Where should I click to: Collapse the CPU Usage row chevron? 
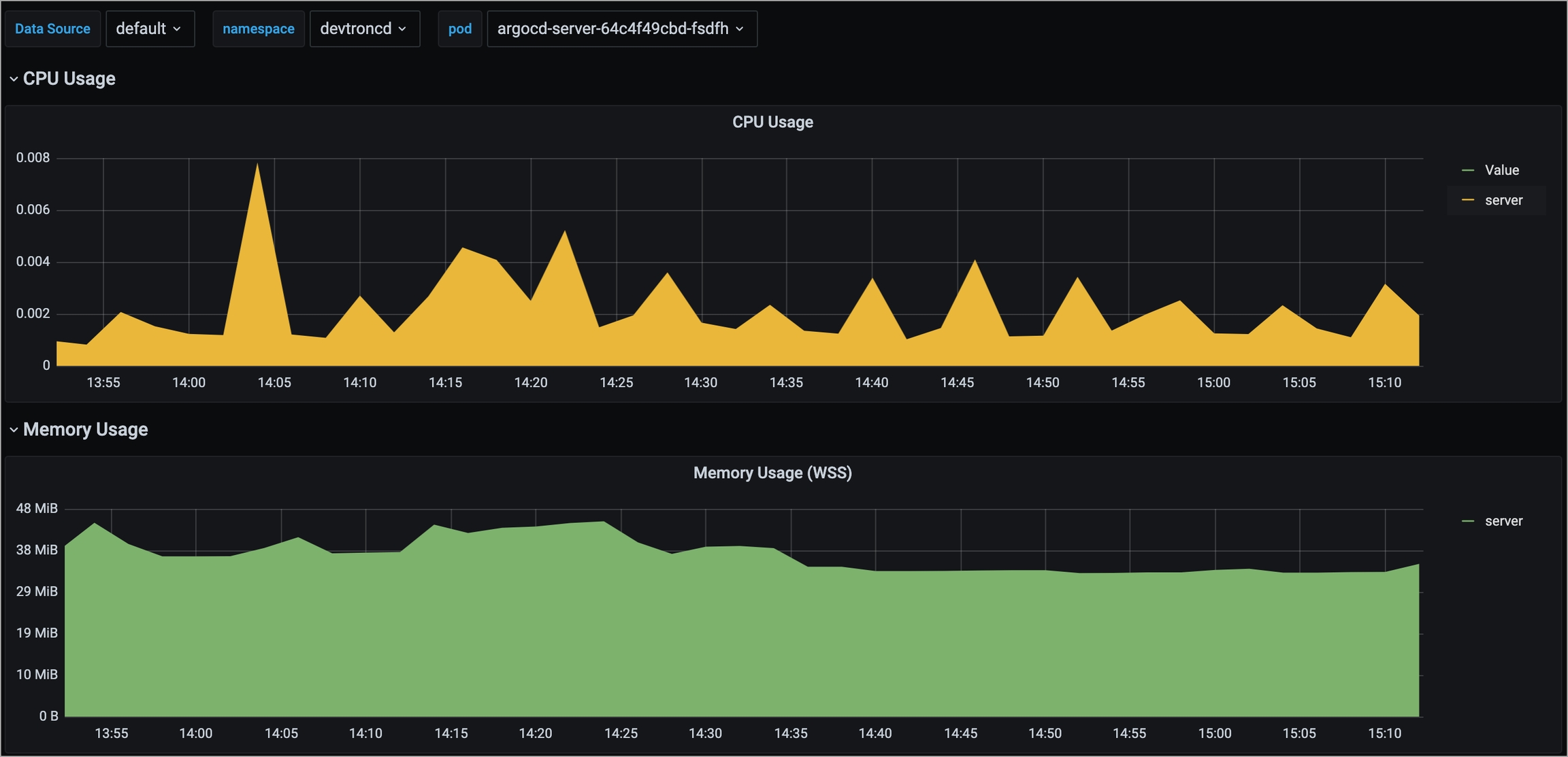point(14,79)
